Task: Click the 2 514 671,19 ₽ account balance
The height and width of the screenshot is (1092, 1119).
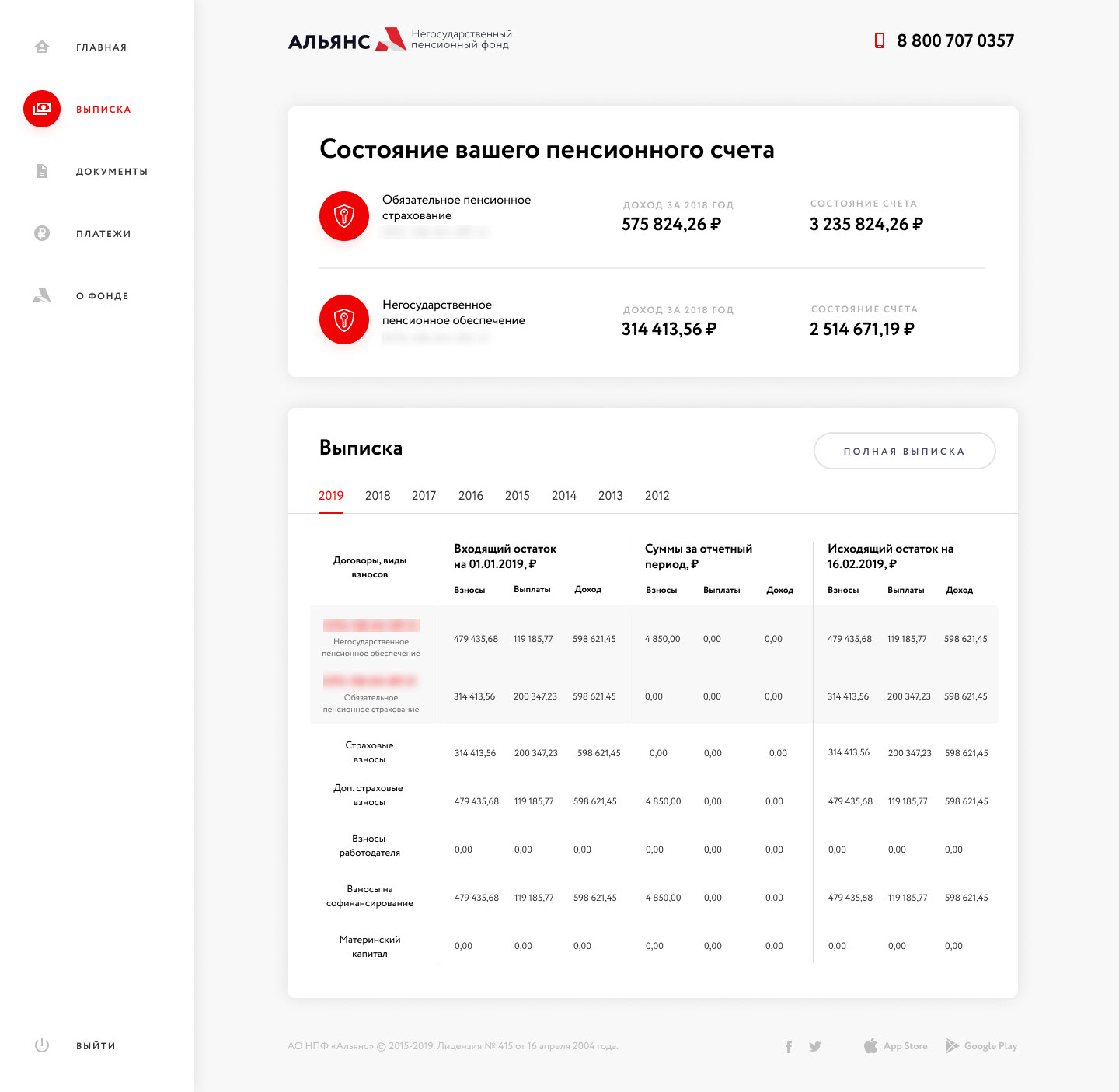Action: pos(862,330)
